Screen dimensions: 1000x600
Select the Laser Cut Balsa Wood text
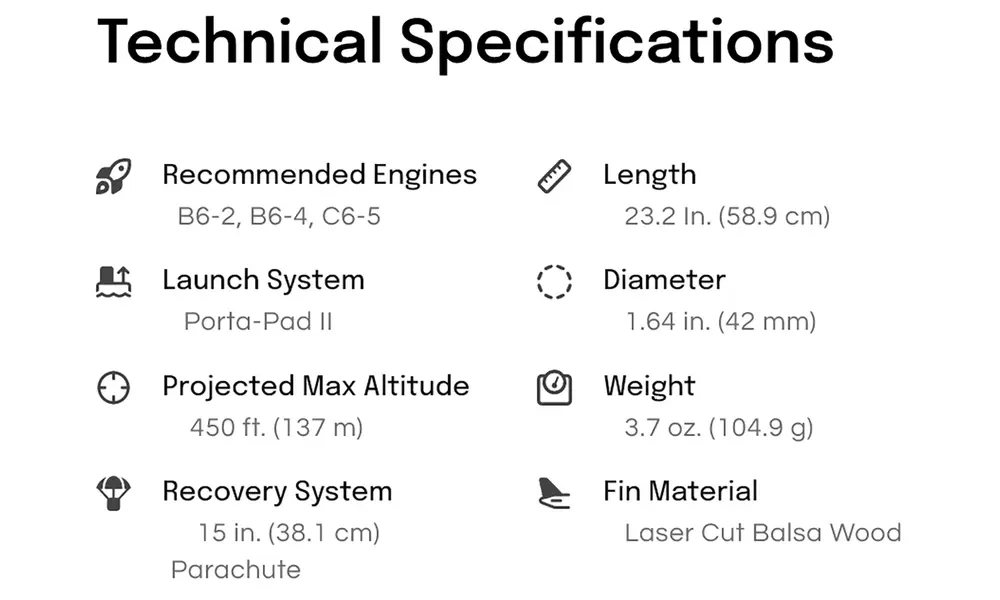click(x=763, y=533)
